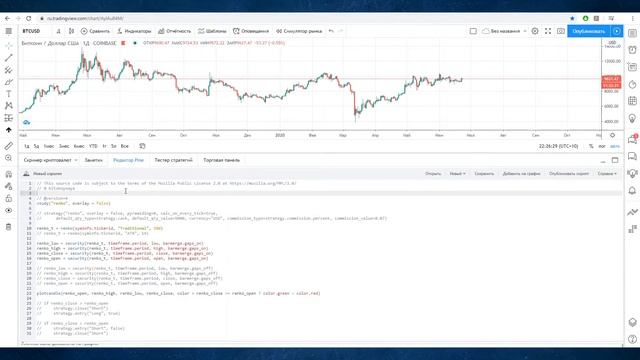Toggle percent scale mode
Image resolution: width=640 pixels, height=360 pixels.
(591, 146)
